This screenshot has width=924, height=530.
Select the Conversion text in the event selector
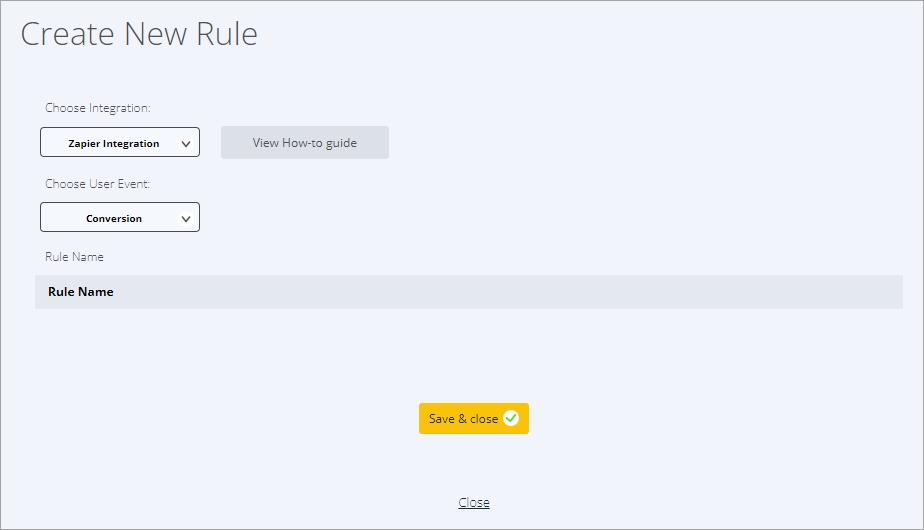(x=114, y=218)
